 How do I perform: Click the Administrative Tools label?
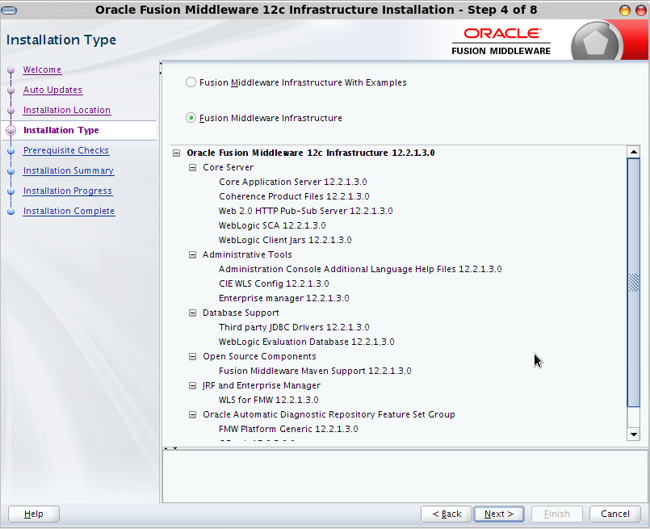[247, 255]
